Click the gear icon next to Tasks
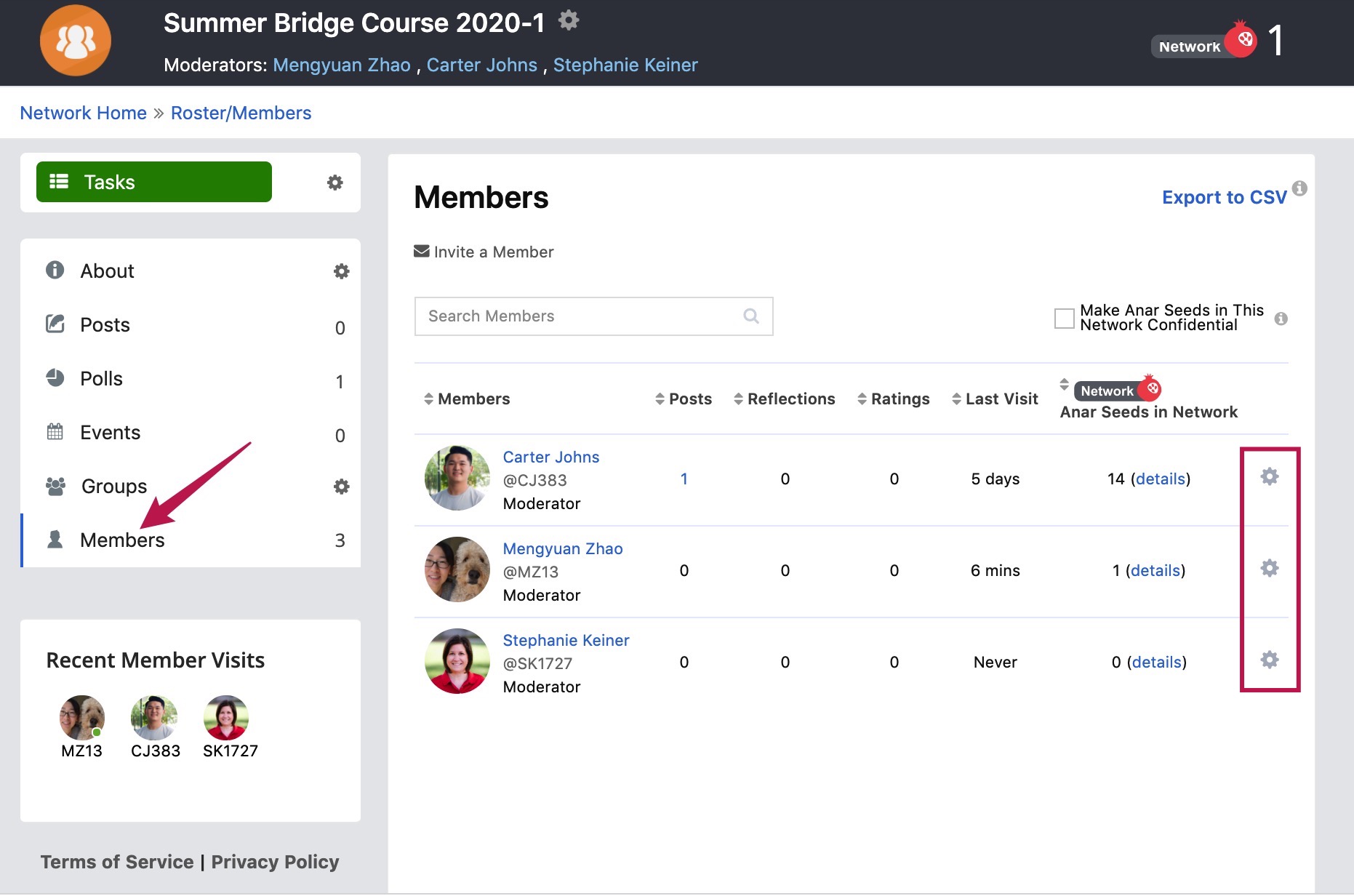The image size is (1354, 896). (x=335, y=183)
